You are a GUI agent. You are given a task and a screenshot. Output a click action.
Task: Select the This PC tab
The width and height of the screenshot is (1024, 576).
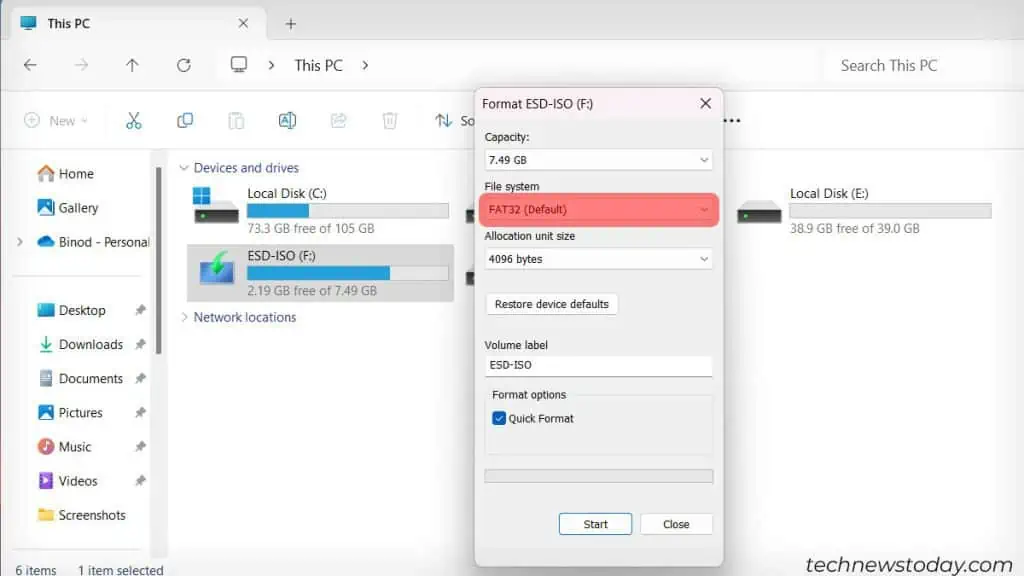137,24
